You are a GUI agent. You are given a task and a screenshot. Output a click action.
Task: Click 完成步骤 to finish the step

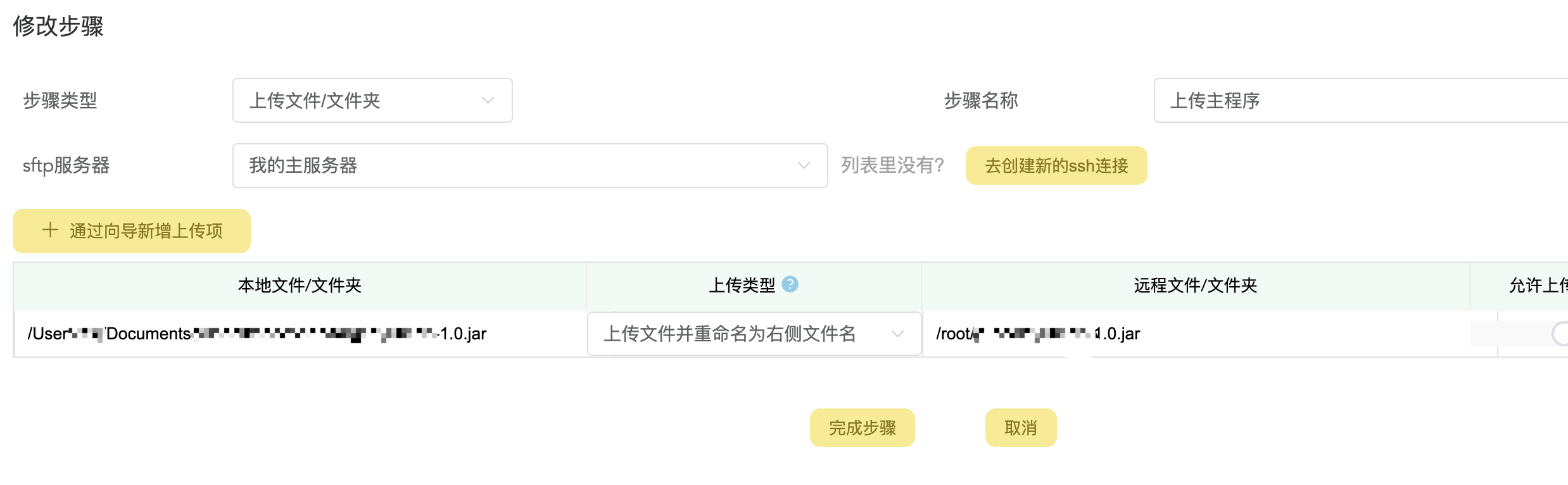click(862, 428)
